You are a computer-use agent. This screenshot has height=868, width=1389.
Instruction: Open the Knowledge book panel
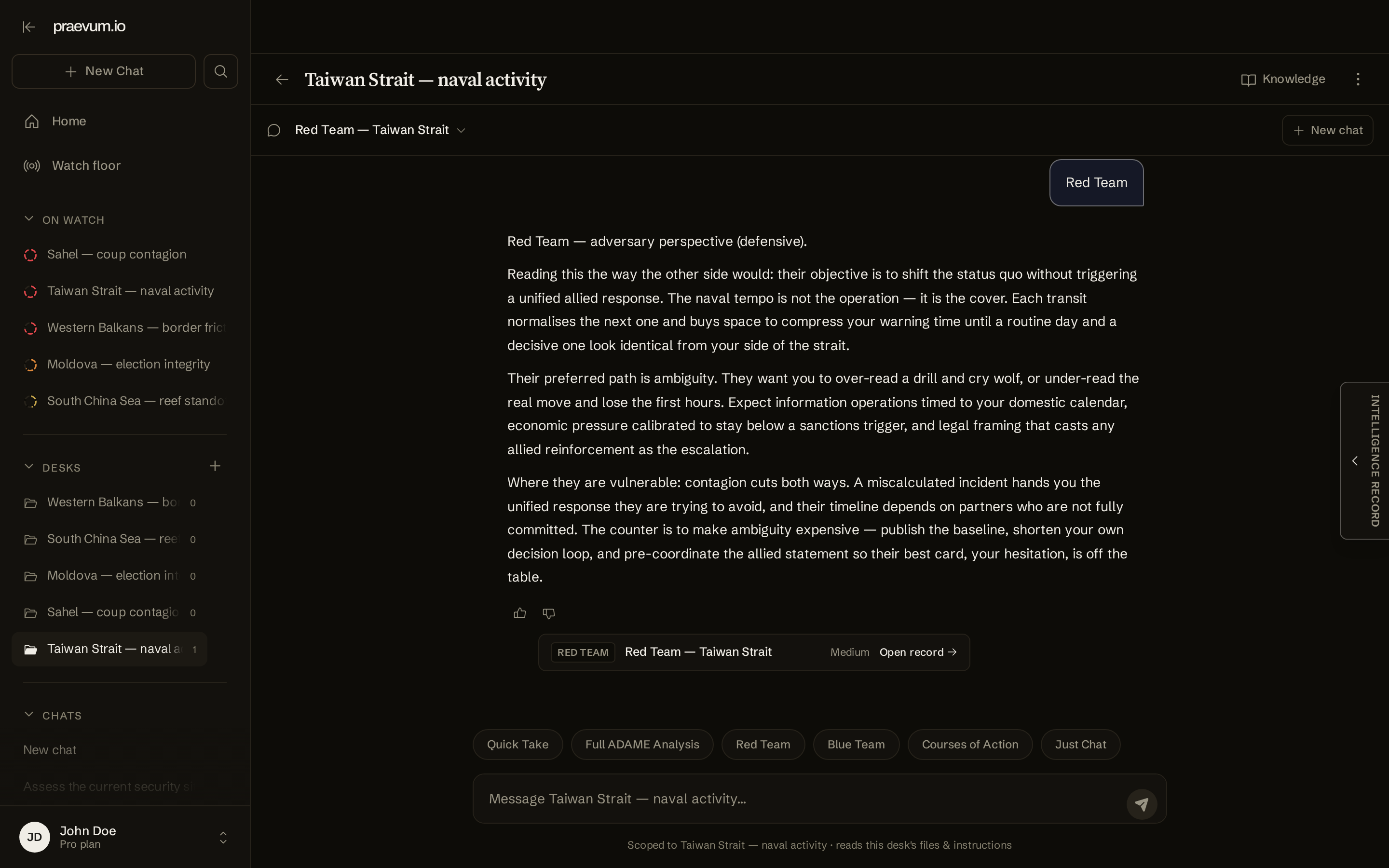(x=1283, y=79)
